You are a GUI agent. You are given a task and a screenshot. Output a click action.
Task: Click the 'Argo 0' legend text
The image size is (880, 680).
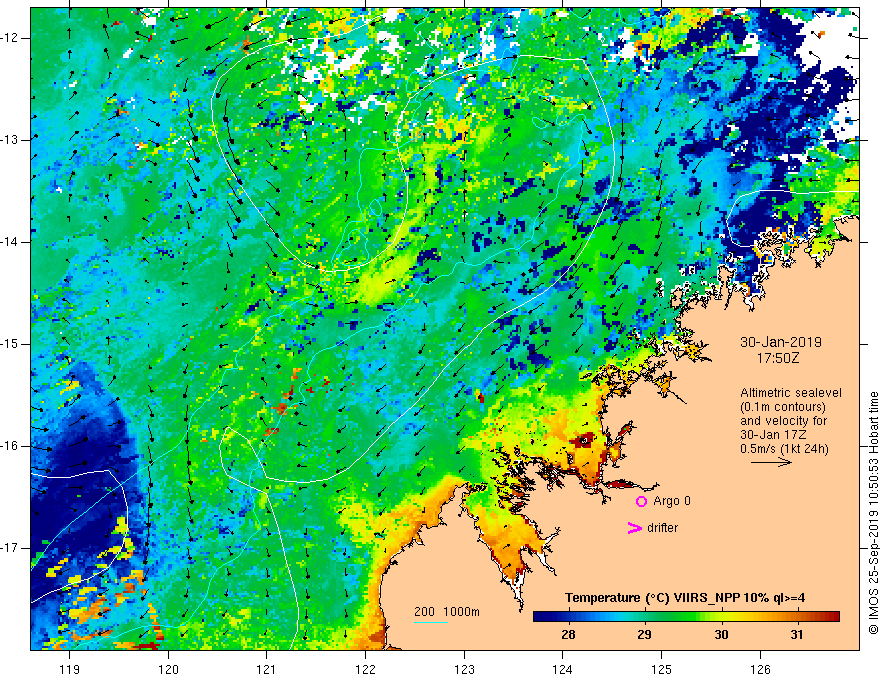(x=672, y=501)
